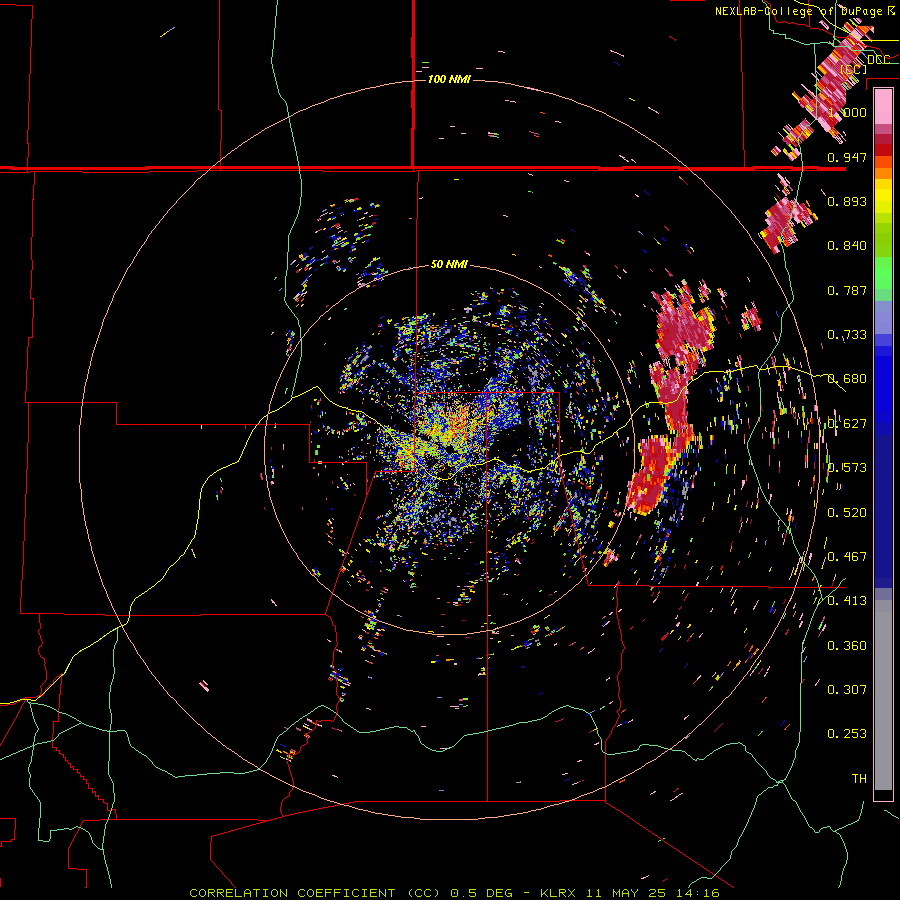Click the 0.627 scale value
The image size is (900, 900).
[x=847, y=424]
